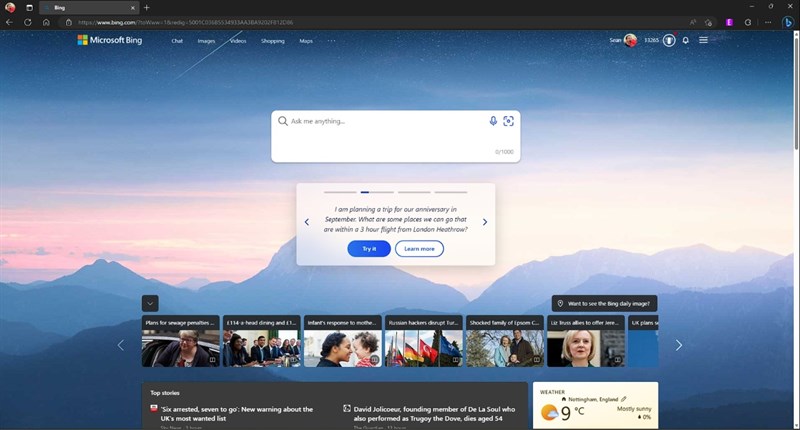
Task: Open Videos in the Bing navigation
Action: point(238,41)
